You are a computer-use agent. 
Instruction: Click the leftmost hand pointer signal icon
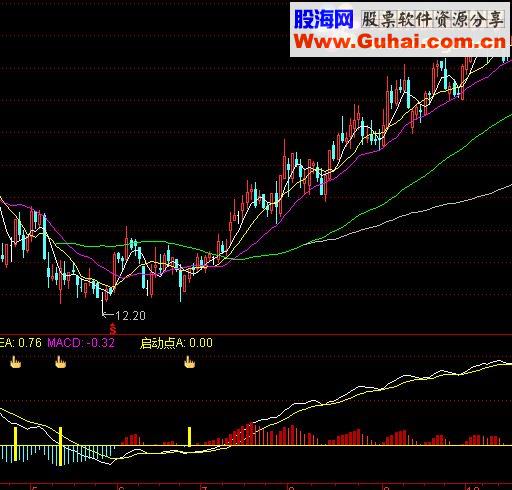[x=15, y=362]
